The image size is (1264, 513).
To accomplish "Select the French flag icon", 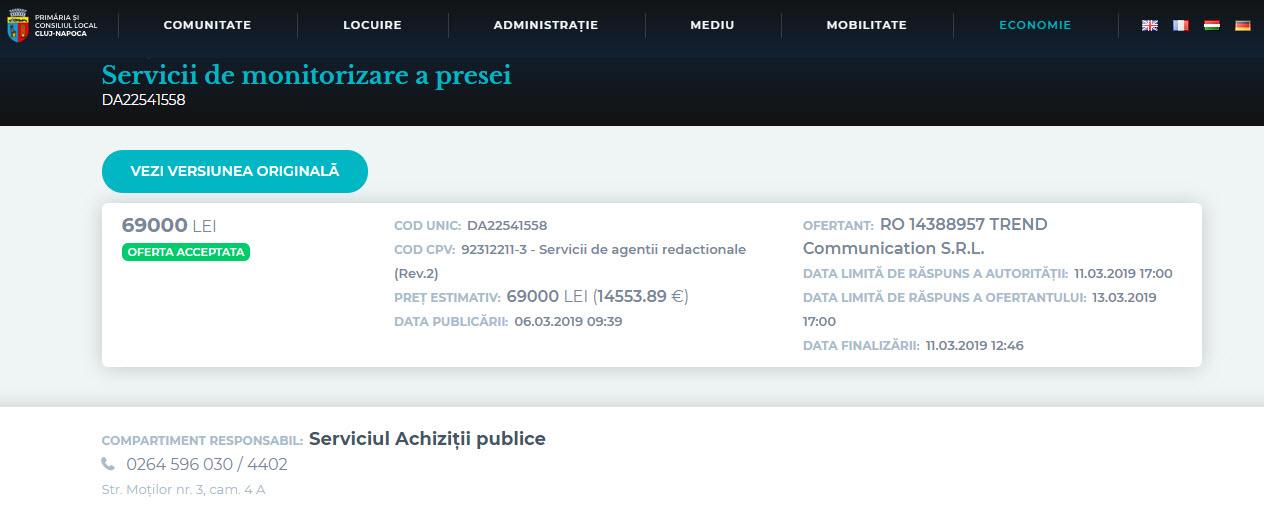I will (x=1181, y=25).
